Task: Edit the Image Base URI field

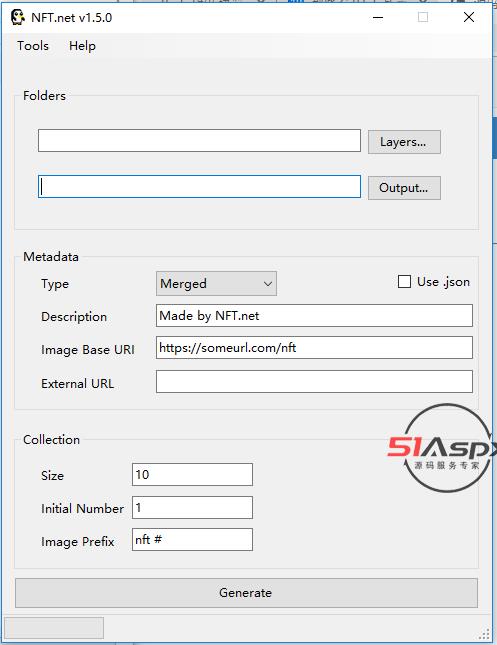Action: click(314, 348)
